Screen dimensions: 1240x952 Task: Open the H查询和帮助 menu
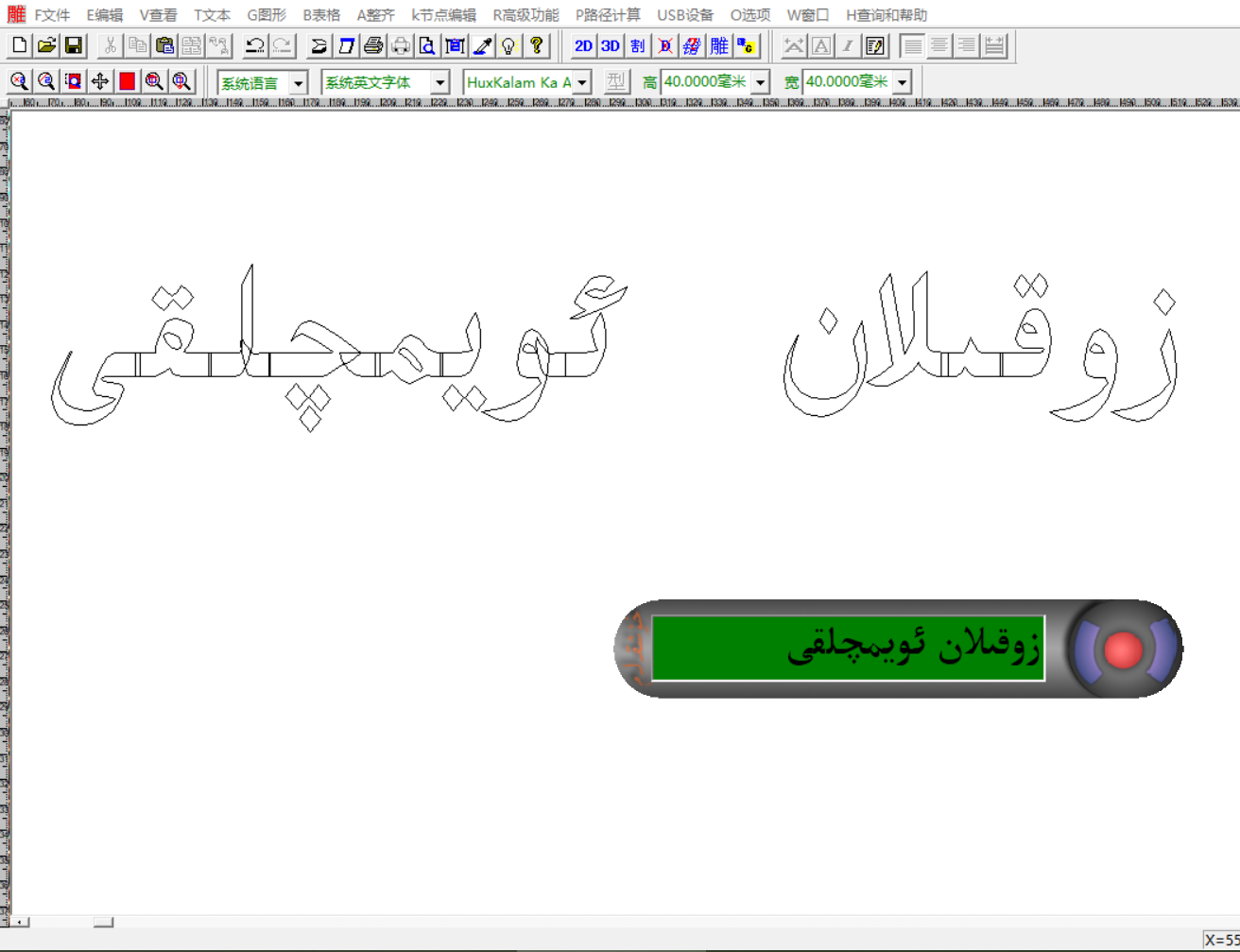point(887,15)
